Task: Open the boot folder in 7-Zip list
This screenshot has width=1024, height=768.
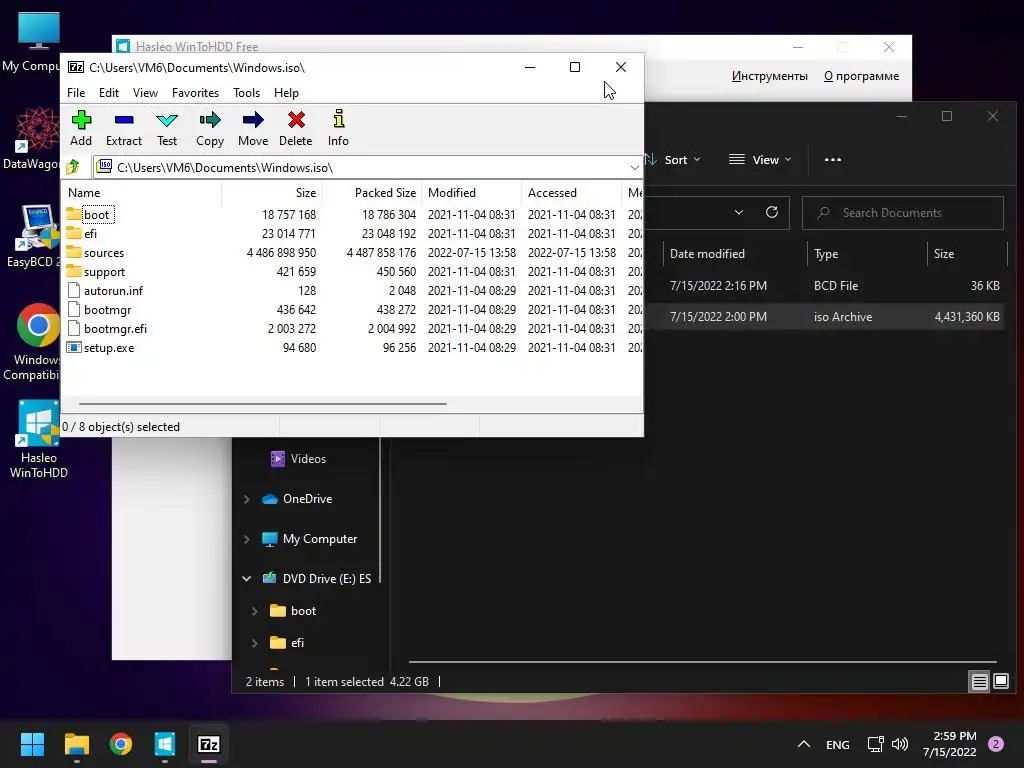Action: [x=97, y=214]
